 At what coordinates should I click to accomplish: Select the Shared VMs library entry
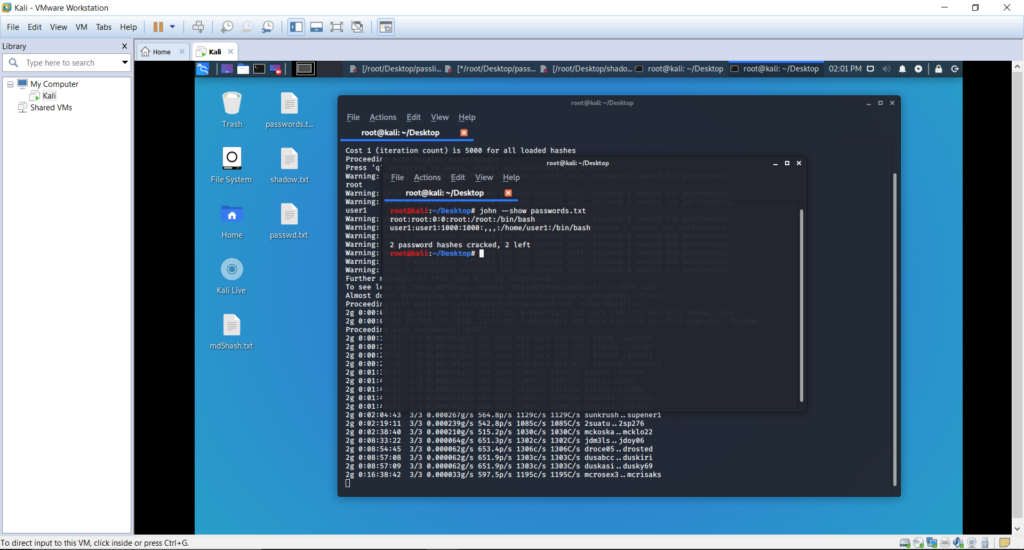click(x=51, y=108)
